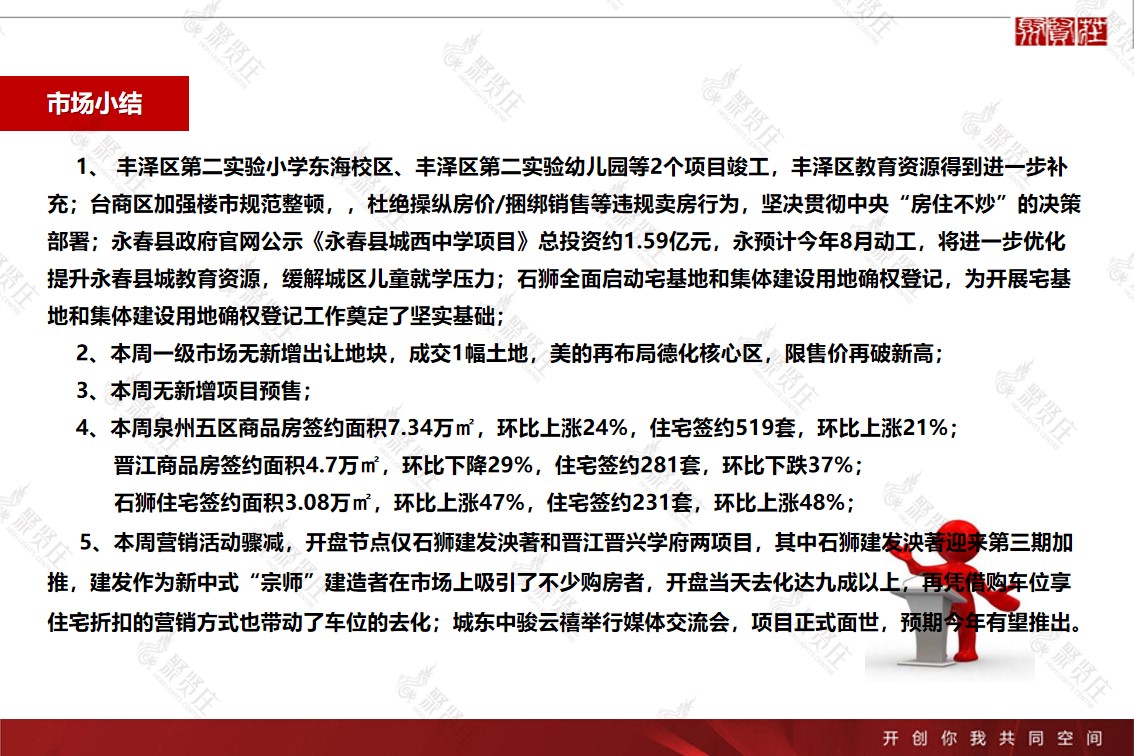Click the text 晋江商品房签约面积4.7万㎡
Image resolution: width=1134 pixels, height=756 pixels.
[x=247, y=465]
